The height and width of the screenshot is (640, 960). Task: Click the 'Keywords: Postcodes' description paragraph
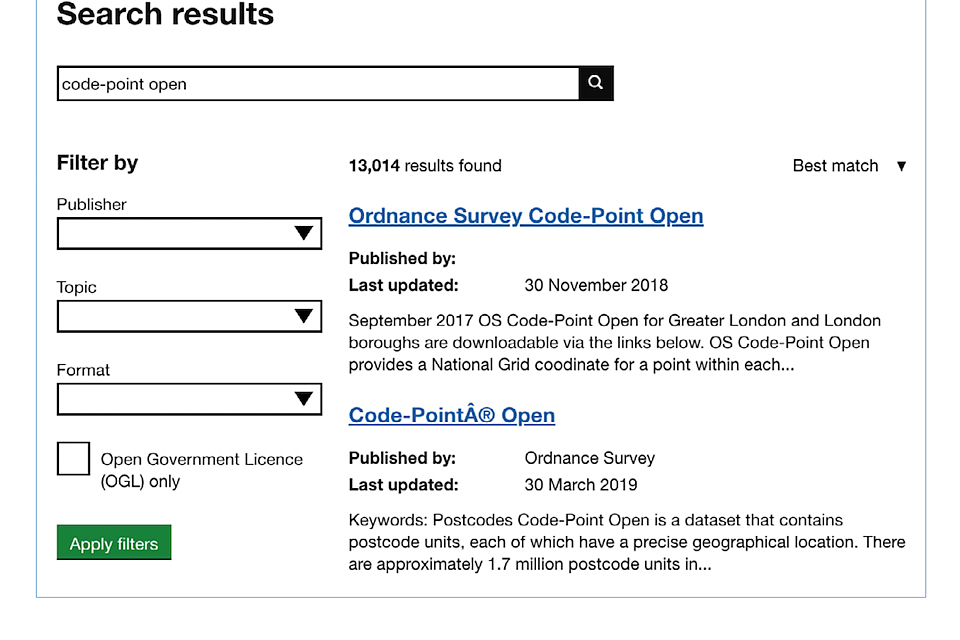click(626, 542)
